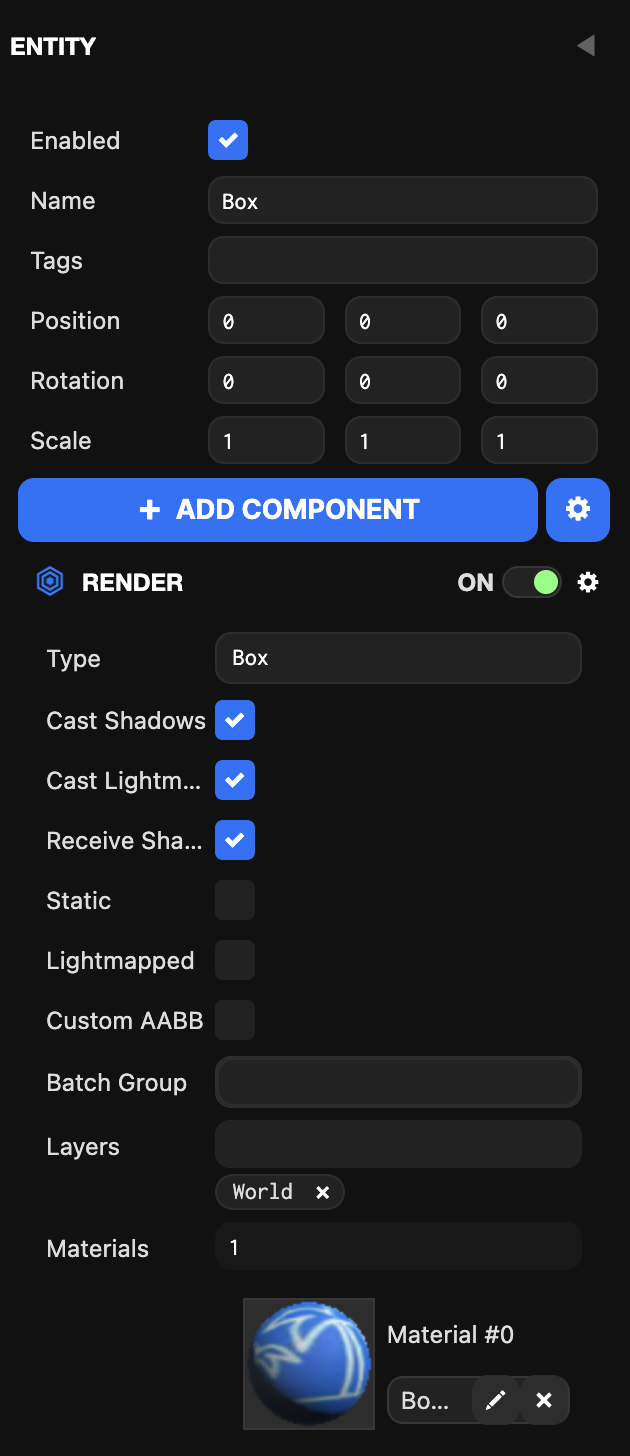The image size is (630, 1456).
Task: Click the Render component hexagon icon
Action: point(50,582)
